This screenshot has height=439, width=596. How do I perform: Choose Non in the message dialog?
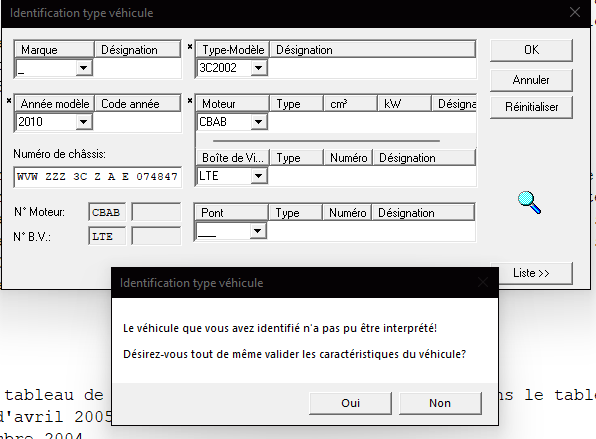click(x=440, y=403)
